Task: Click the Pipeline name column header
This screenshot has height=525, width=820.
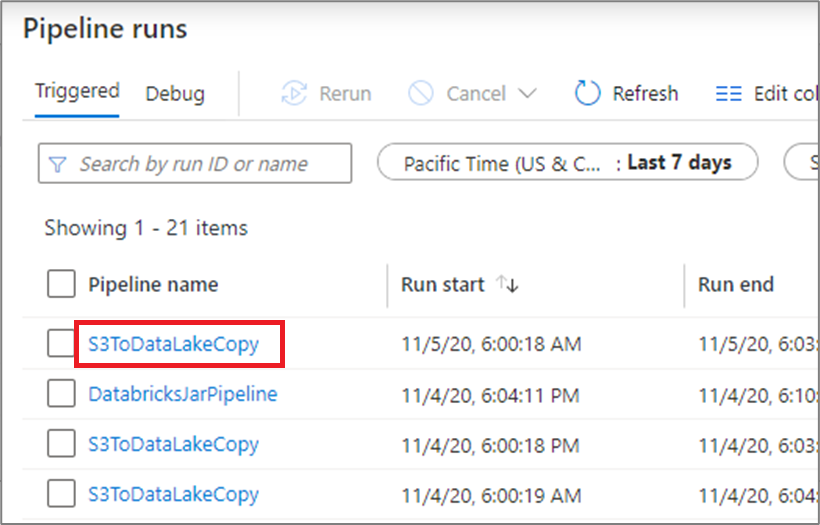Action: click(x=153, y=285)
